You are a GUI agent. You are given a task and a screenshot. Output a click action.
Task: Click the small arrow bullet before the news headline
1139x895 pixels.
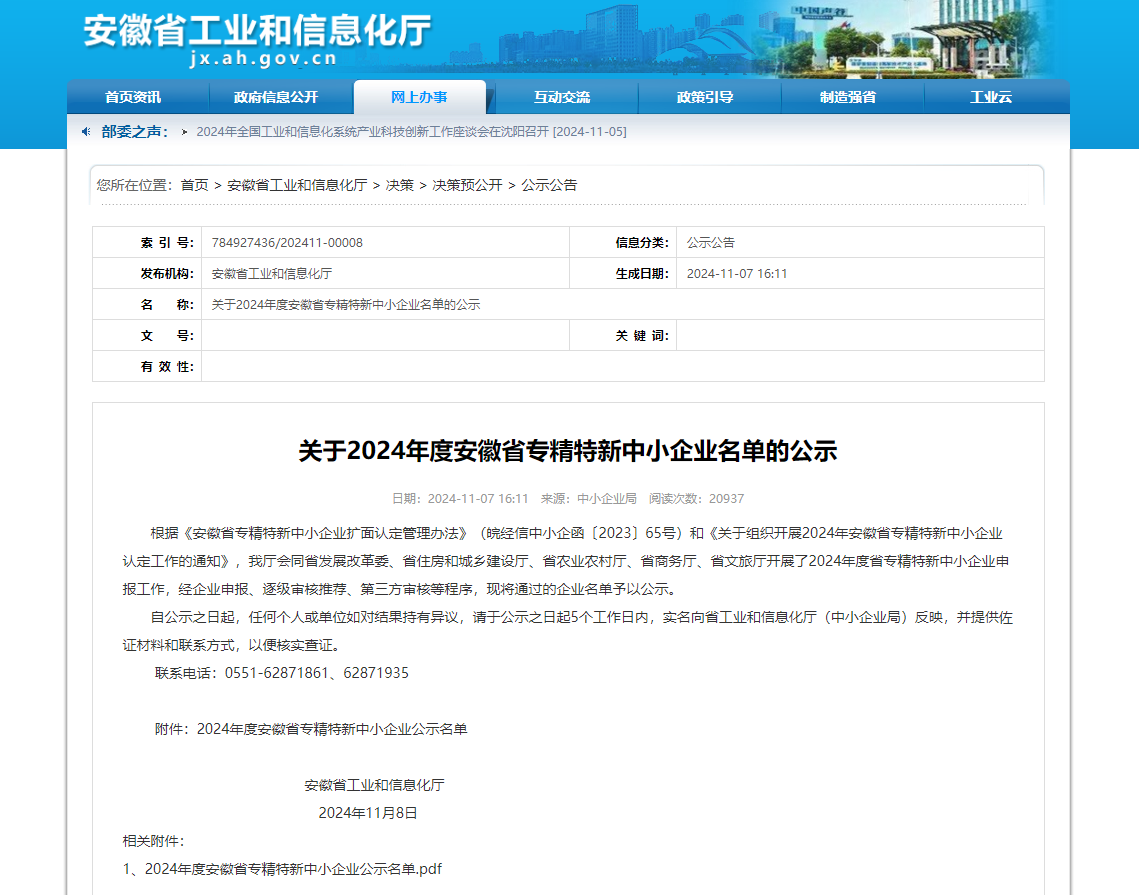coord(185,132)
